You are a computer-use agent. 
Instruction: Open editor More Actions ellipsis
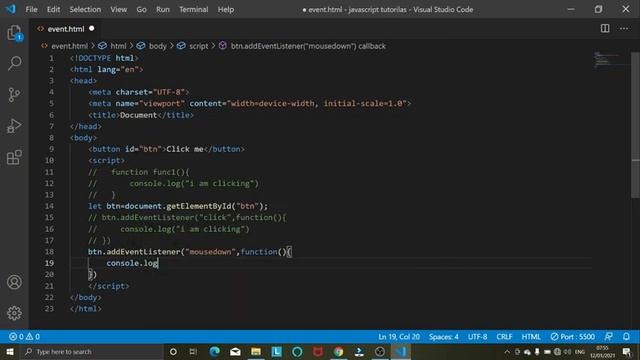tap(624, 28)
